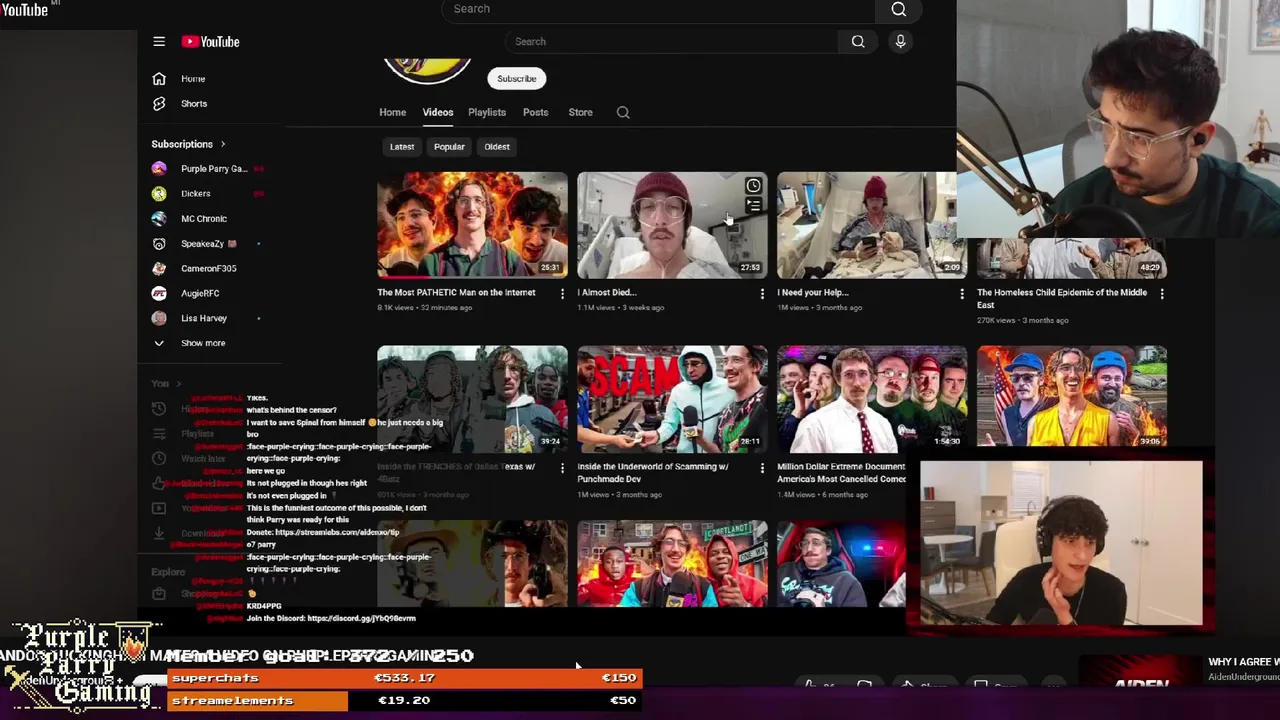The width and height of the screenshot is (1280, 720).
Task: Click the outer top bar Search field
Action: point(657,9)
